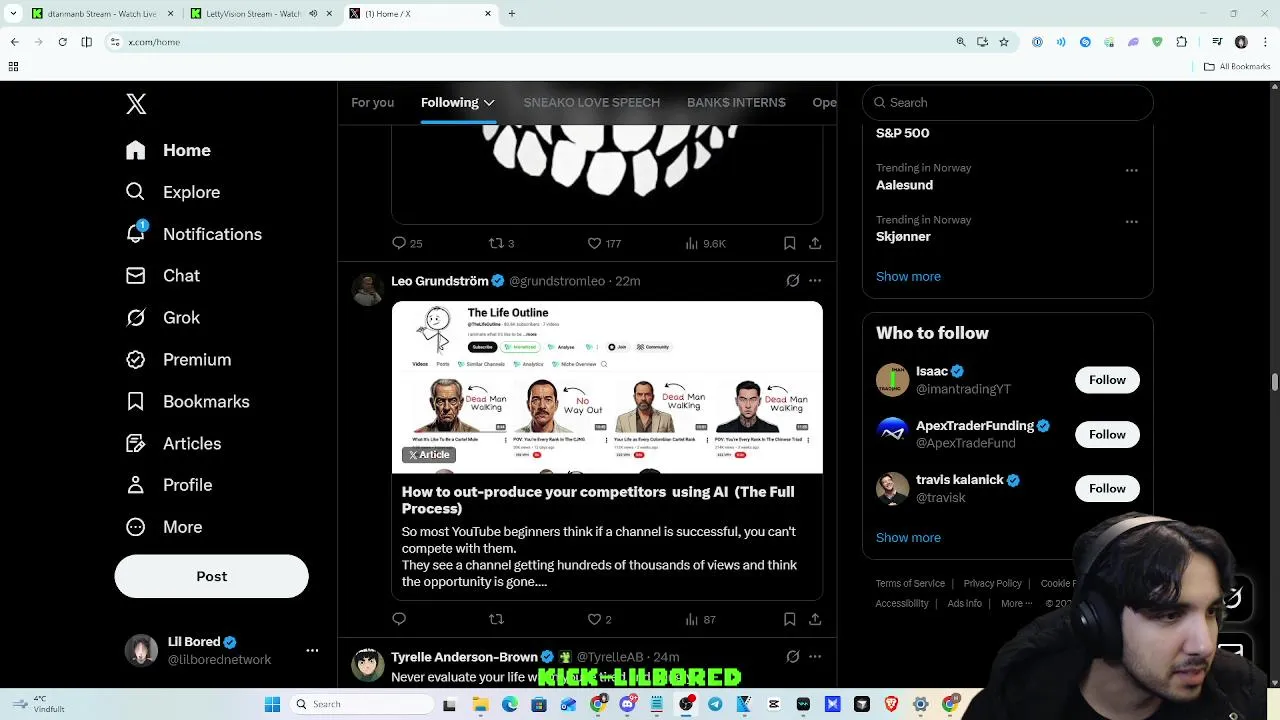Viewport: 1280px width, 720px height.
Task: Bookmark the post with 177 likes
Action: [x=790, y=243]
